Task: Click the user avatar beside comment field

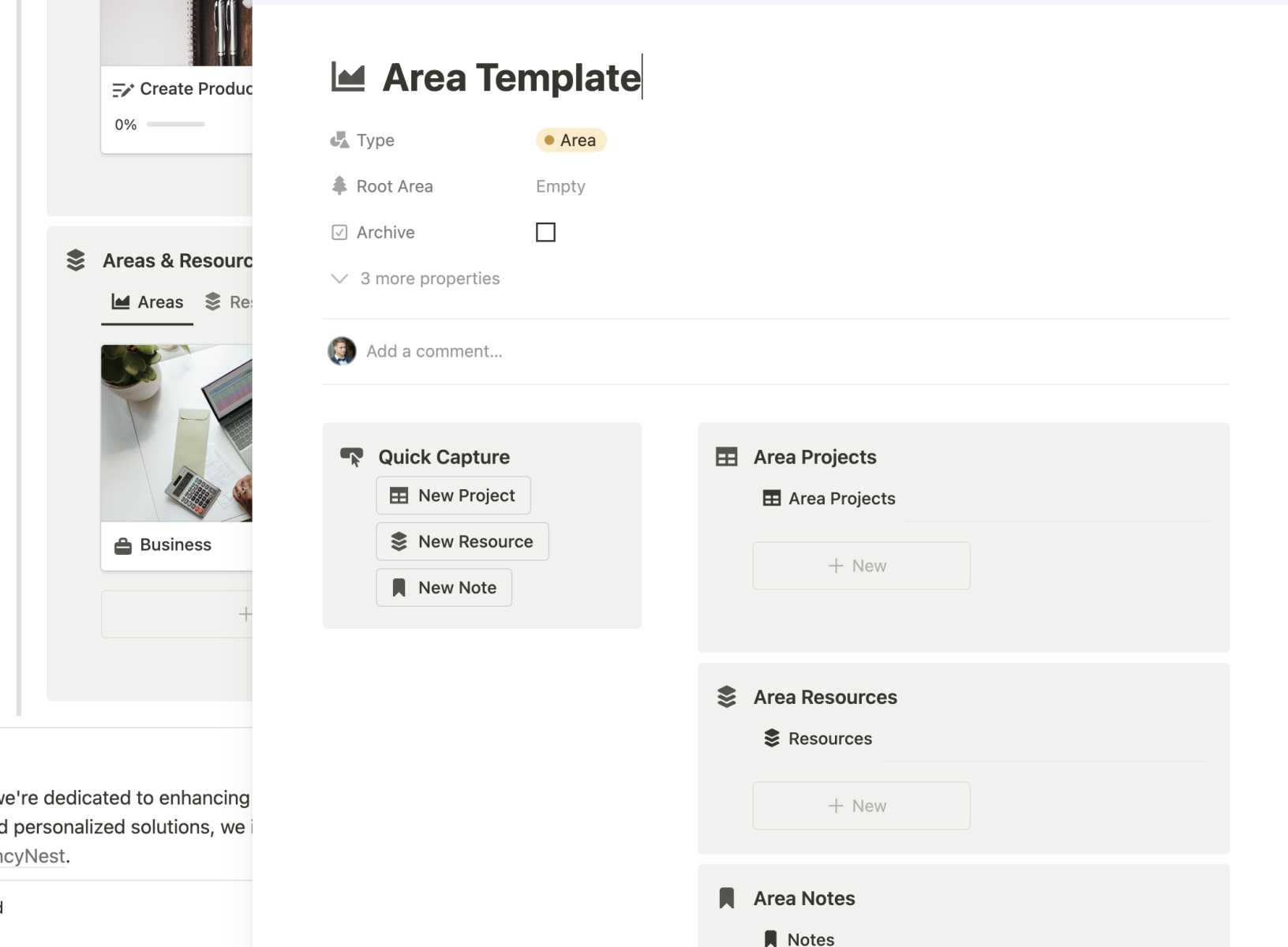Action: 342,351
